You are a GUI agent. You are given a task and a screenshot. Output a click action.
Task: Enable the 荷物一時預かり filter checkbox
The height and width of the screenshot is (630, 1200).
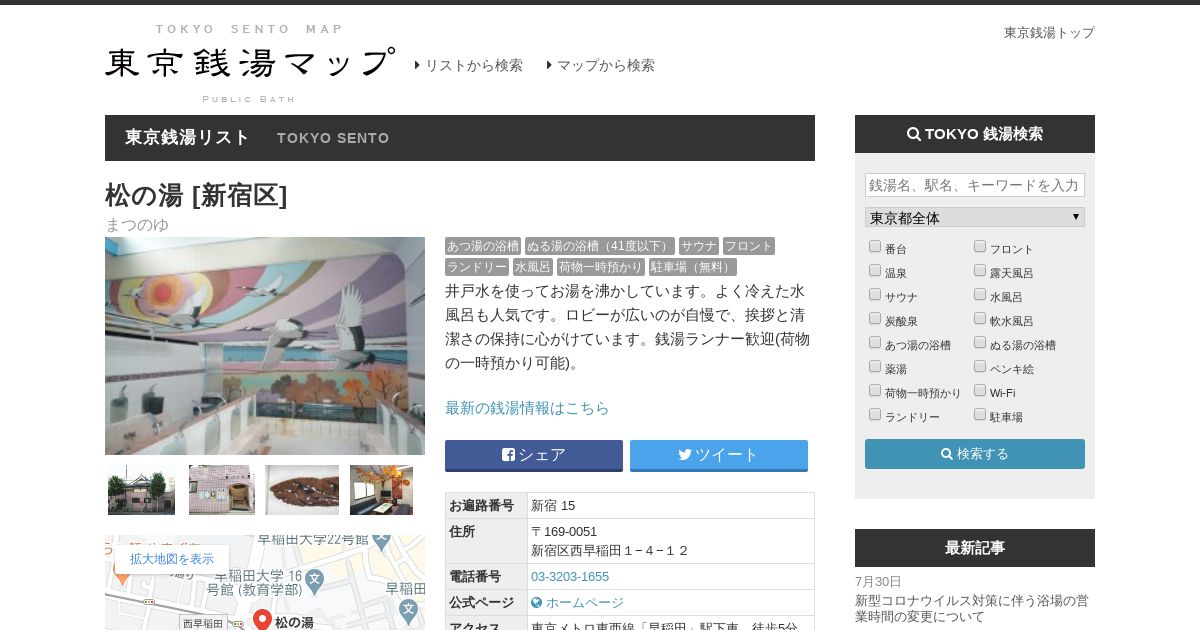coord(875,390)
